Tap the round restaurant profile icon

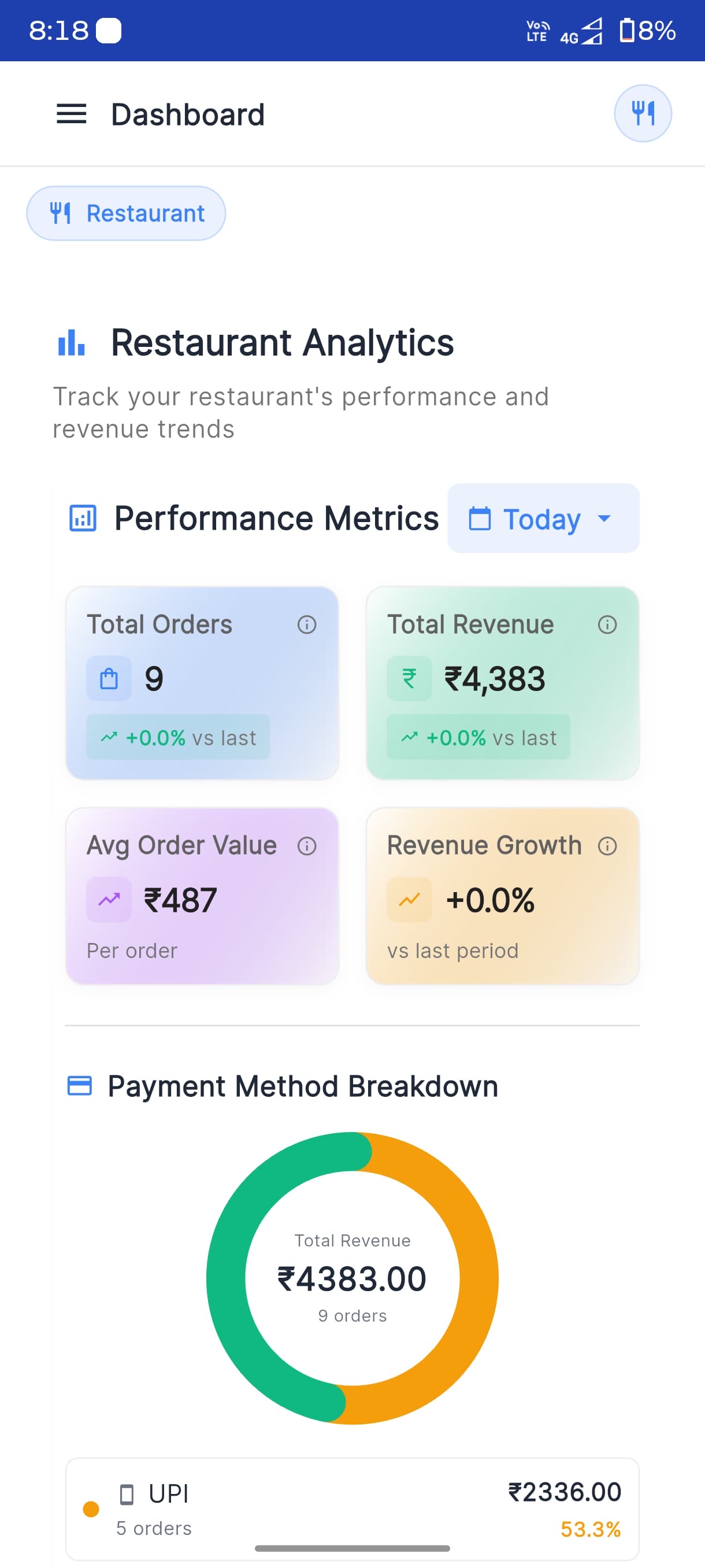(x=643, y=113)
